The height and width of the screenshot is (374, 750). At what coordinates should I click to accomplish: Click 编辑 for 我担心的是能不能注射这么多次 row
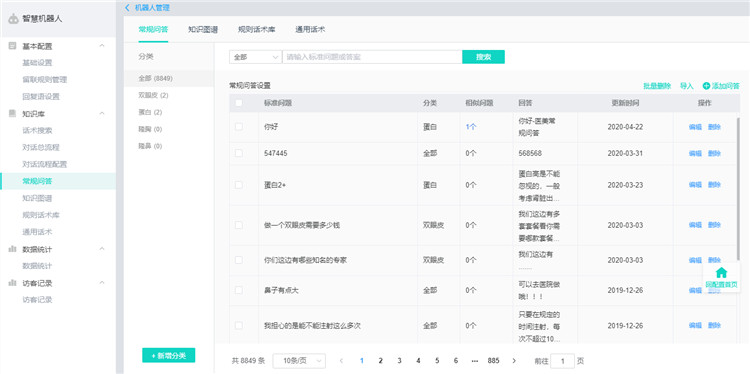tap(695, 325)
